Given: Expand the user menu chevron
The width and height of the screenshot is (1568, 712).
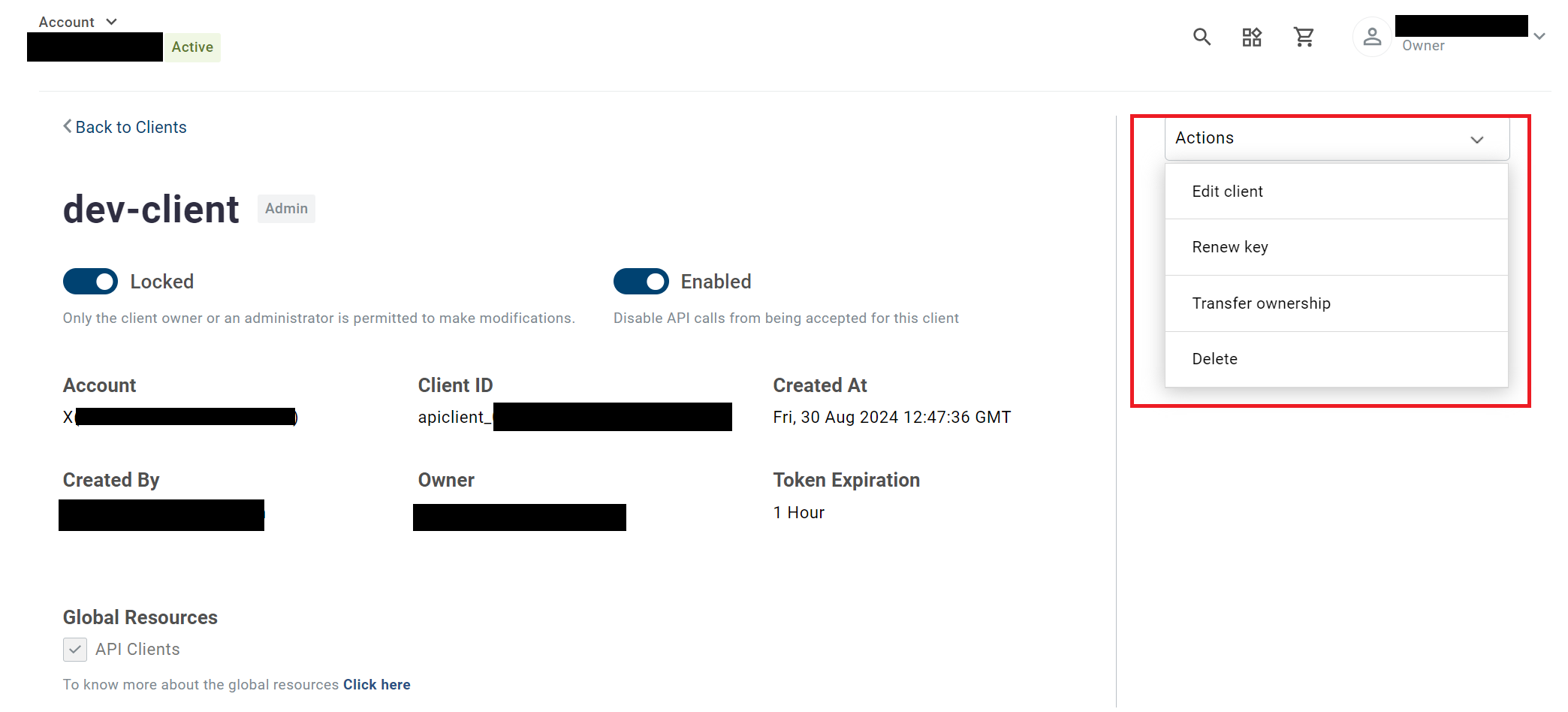Looking at the screenshot, I should [1539, 36].
